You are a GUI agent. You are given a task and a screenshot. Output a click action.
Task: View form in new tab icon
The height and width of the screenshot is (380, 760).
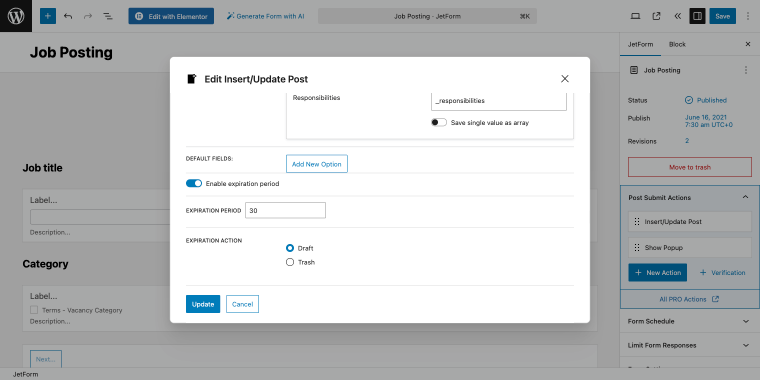656,16
